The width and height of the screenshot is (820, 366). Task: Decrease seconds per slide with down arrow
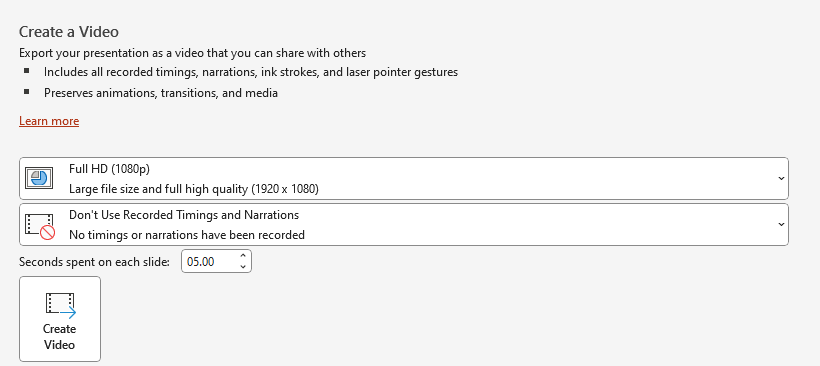243,266
